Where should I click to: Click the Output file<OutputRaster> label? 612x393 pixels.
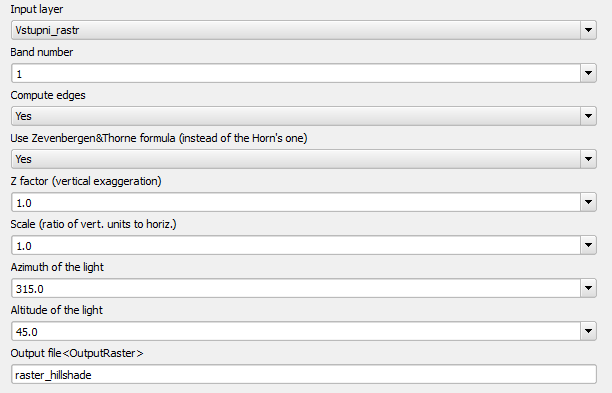coord(77,353)
